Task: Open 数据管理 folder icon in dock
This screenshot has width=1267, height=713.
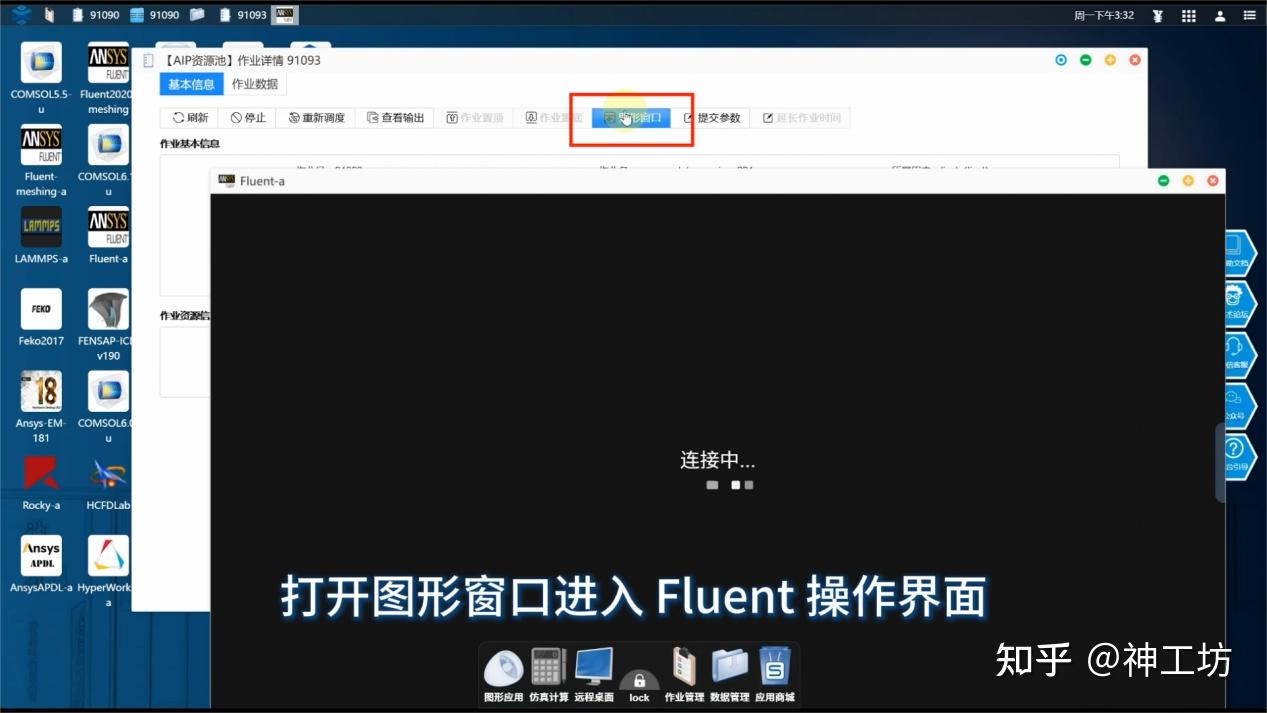Action: click(730, 675)
